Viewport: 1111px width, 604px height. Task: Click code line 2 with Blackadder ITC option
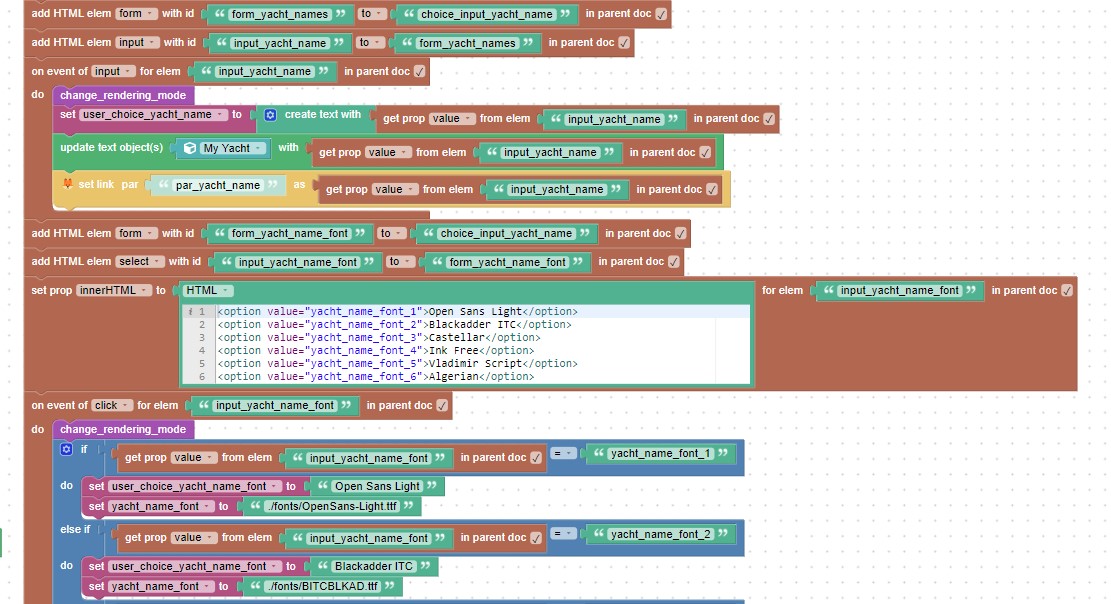[x=394, y=325]
